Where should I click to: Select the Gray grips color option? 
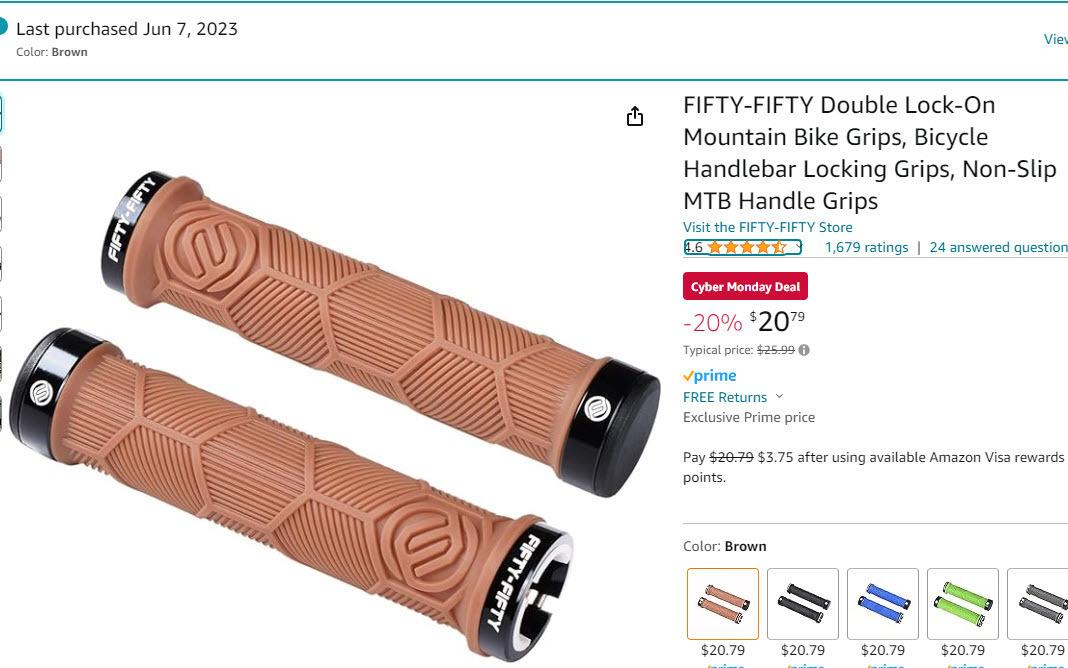1037,604
